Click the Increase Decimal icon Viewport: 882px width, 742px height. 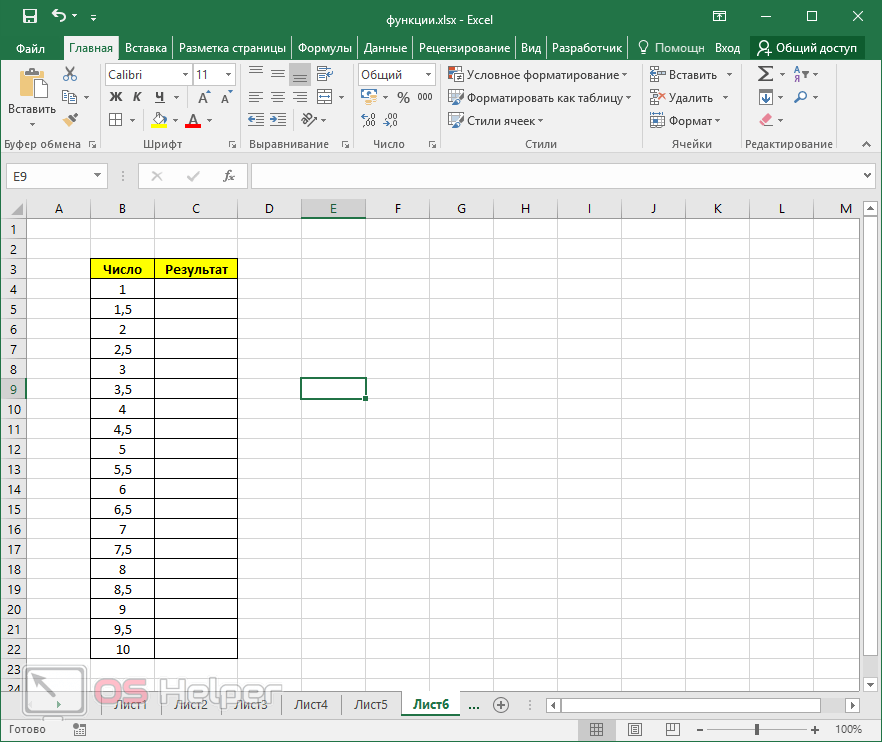tap(368, 119)
